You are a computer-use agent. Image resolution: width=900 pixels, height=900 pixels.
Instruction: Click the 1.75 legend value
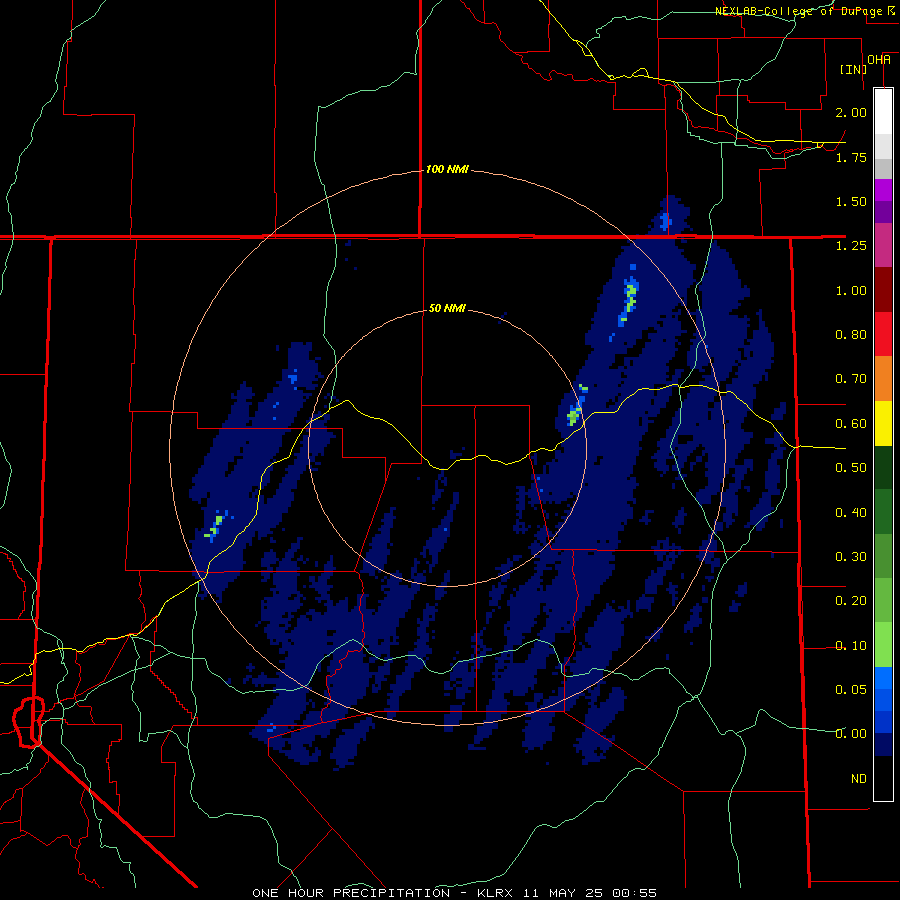(x=851, y=157)
